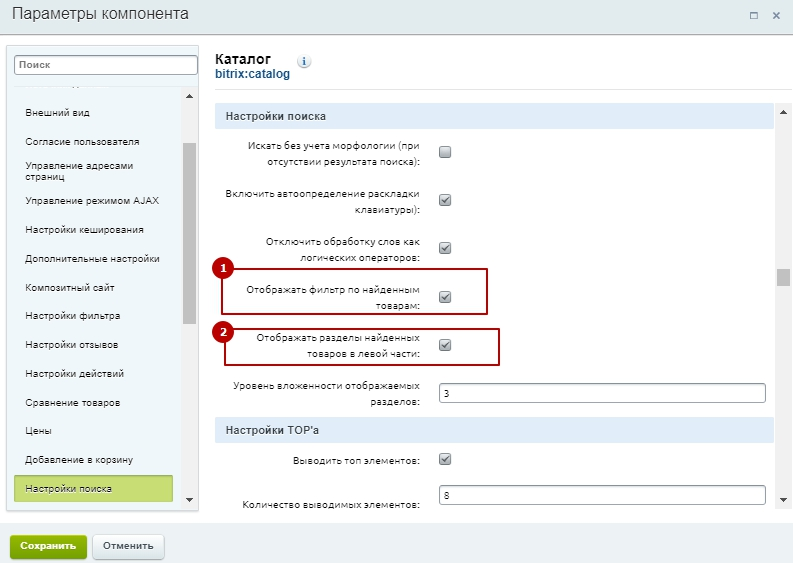
Task: Click the Каталог heading text
Action: pos(243,59)
